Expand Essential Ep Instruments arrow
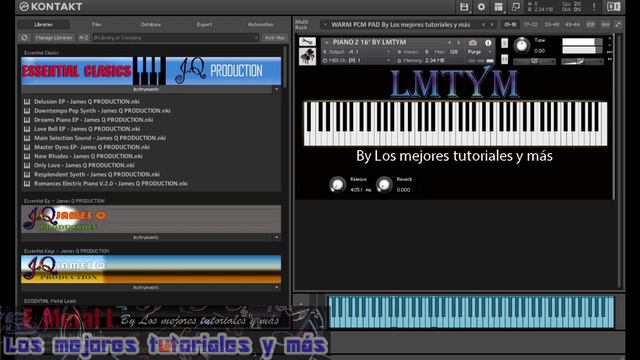This screenshot has width=640, height=360. coord(276,237)
